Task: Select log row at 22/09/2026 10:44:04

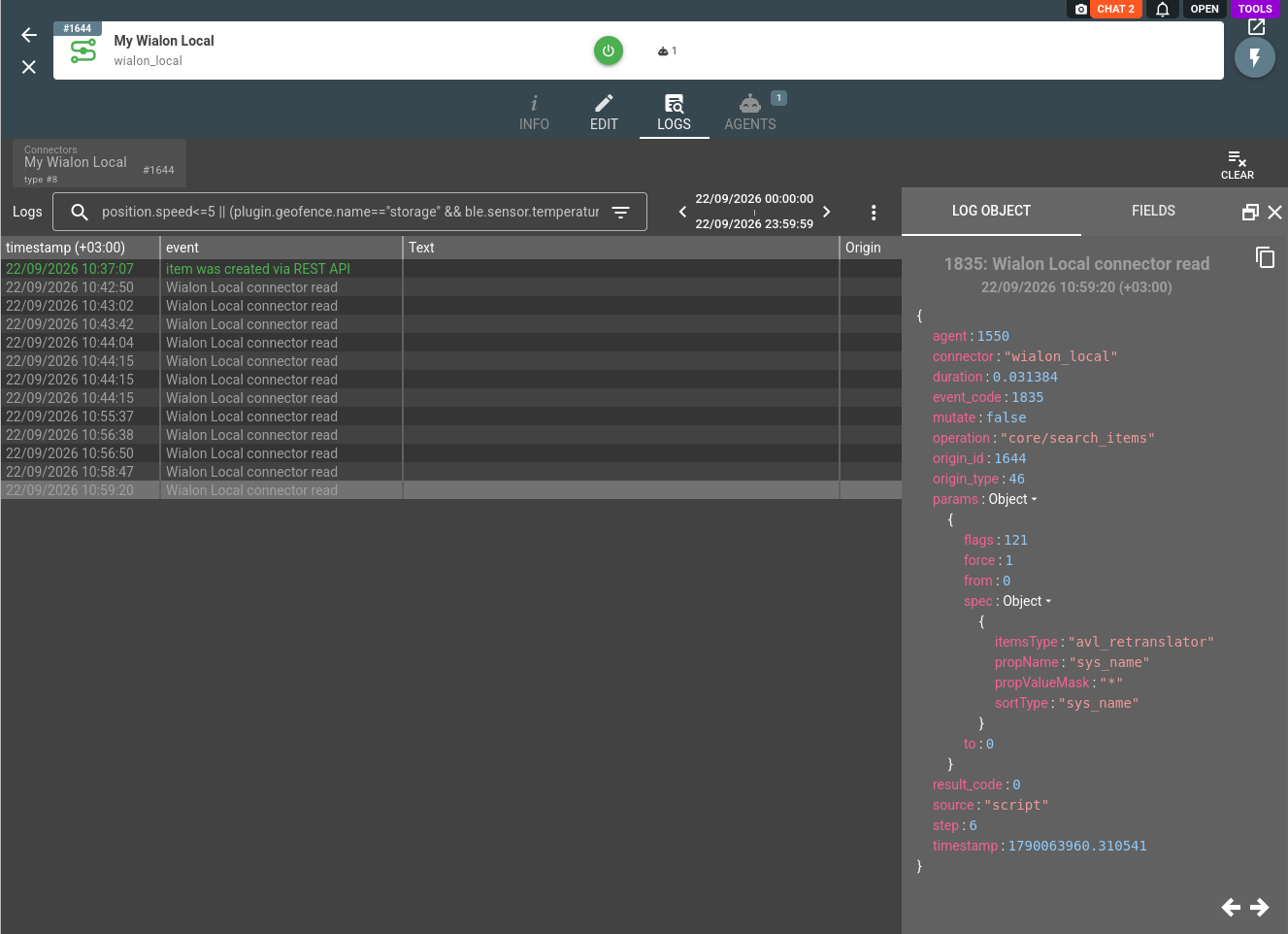Action: coord(451,343)
